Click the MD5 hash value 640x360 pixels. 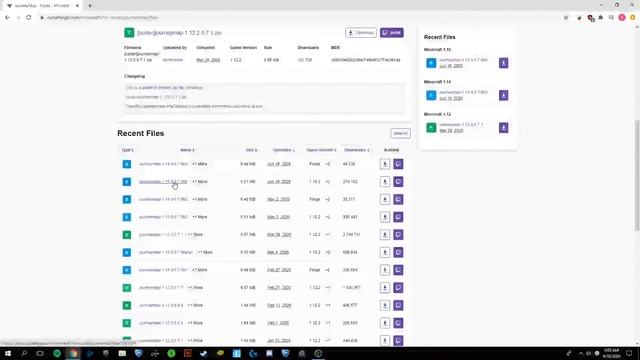tap(365, 60)
